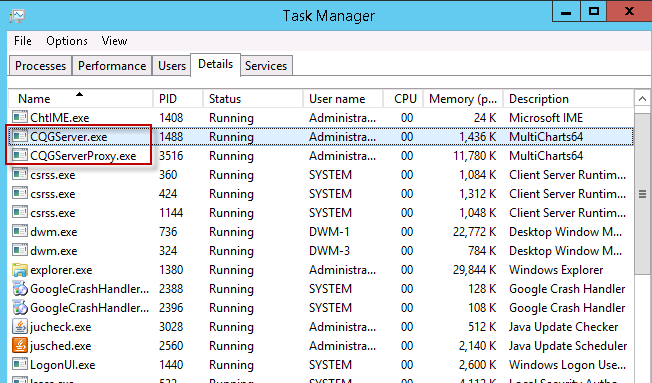Select the CQGServerProxy.exe process name

point(83,156)
